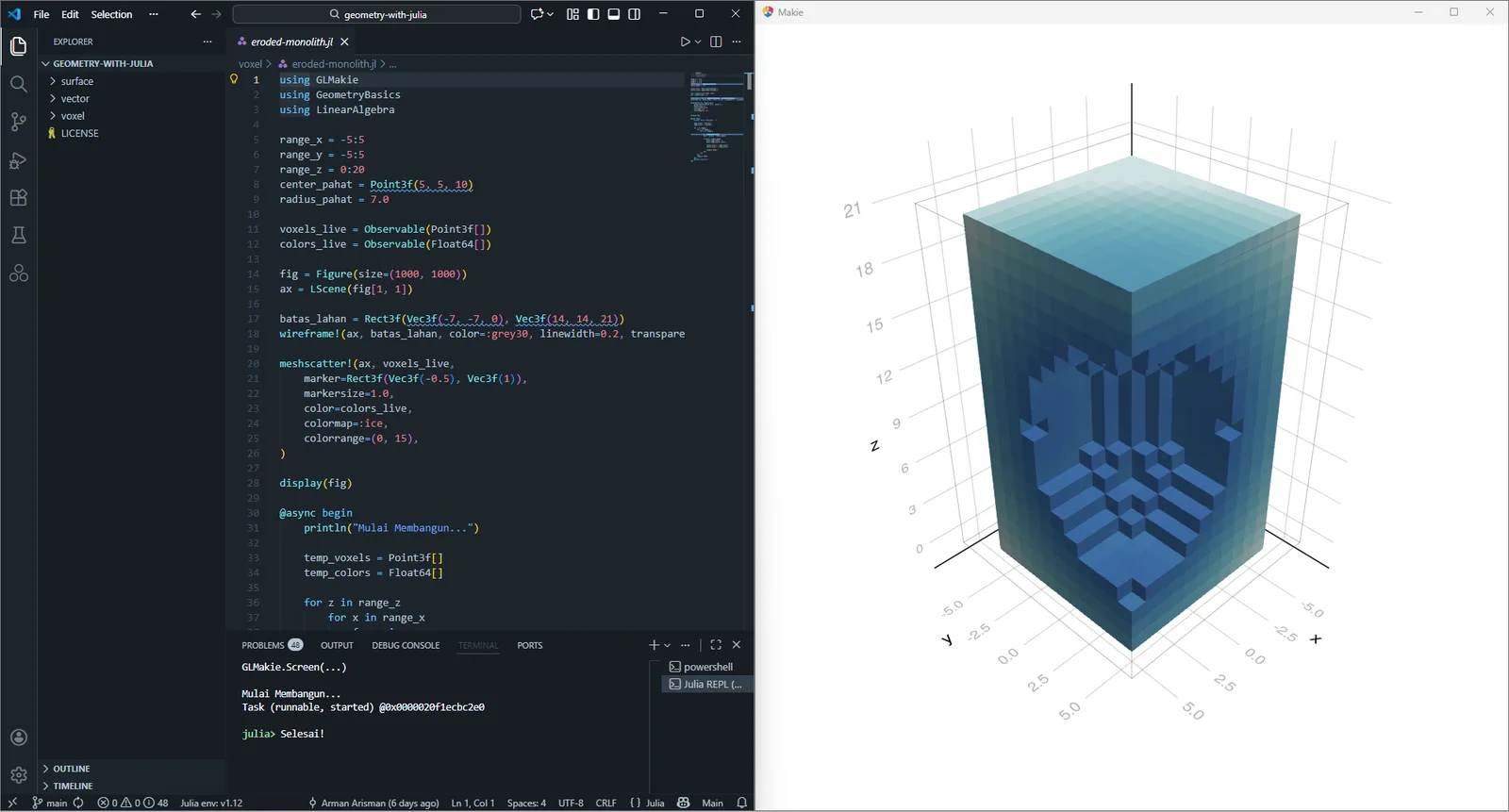Create a new terminal with the plus icon
This screenshot has height=812, width=1509.
654,645
